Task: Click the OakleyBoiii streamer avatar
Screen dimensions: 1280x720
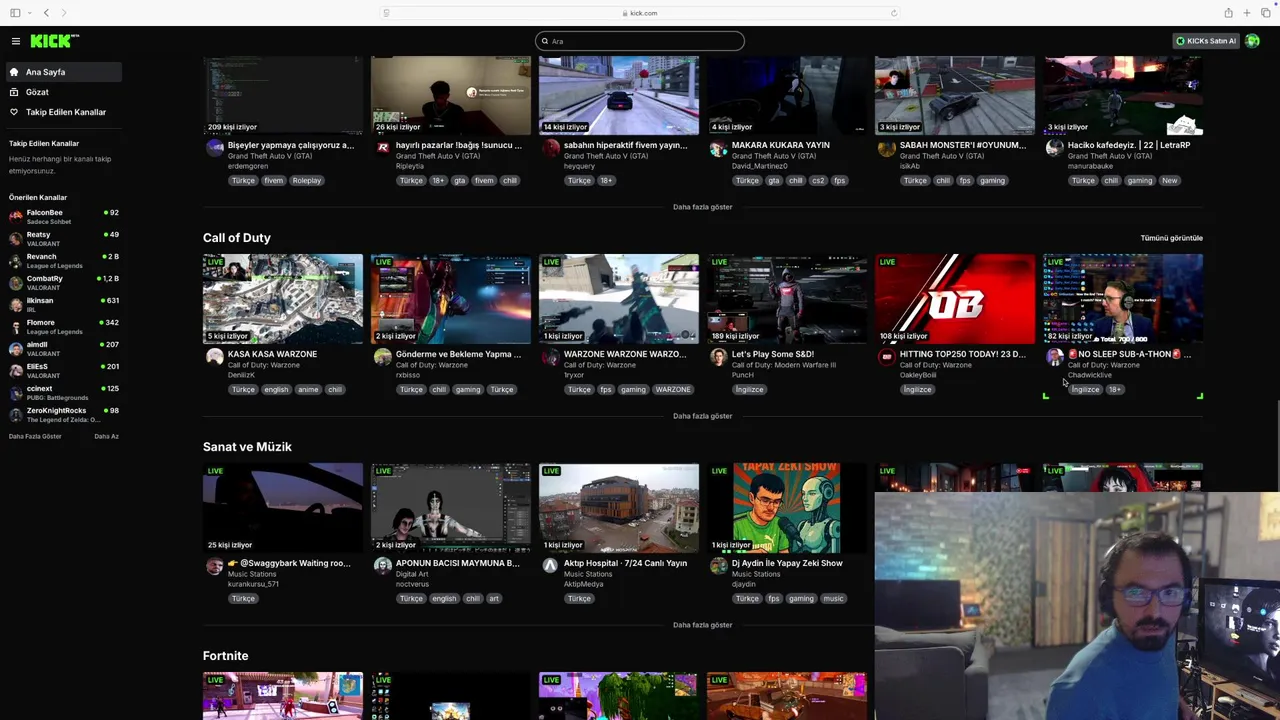Action: pyautogui.click(x=886, y=356)
